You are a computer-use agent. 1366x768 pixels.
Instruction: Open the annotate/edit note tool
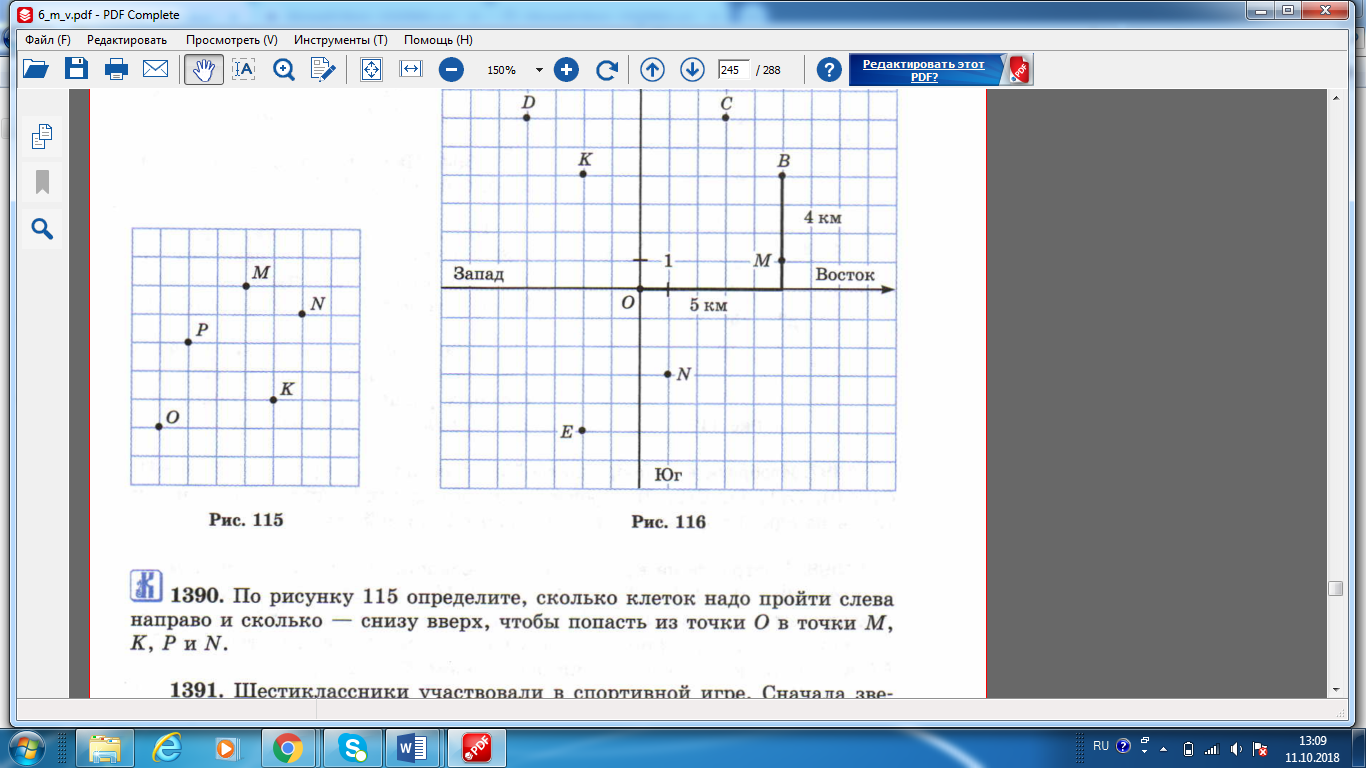(x=322, y=69)
